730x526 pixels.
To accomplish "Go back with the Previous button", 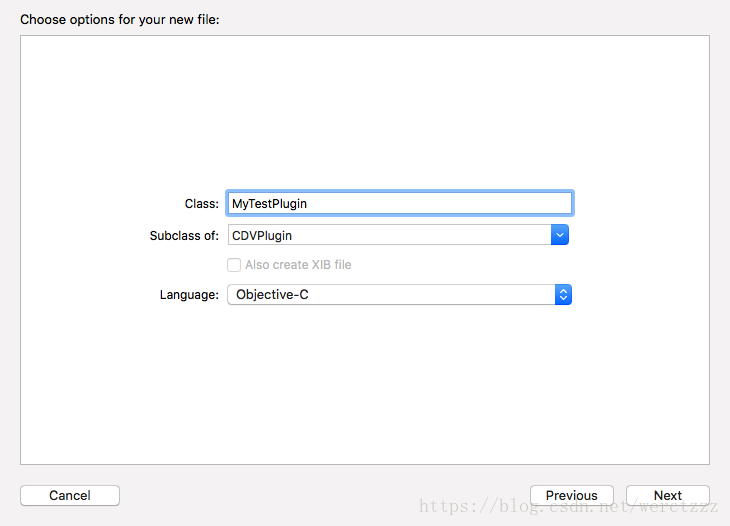I will [x=572, y=495].
